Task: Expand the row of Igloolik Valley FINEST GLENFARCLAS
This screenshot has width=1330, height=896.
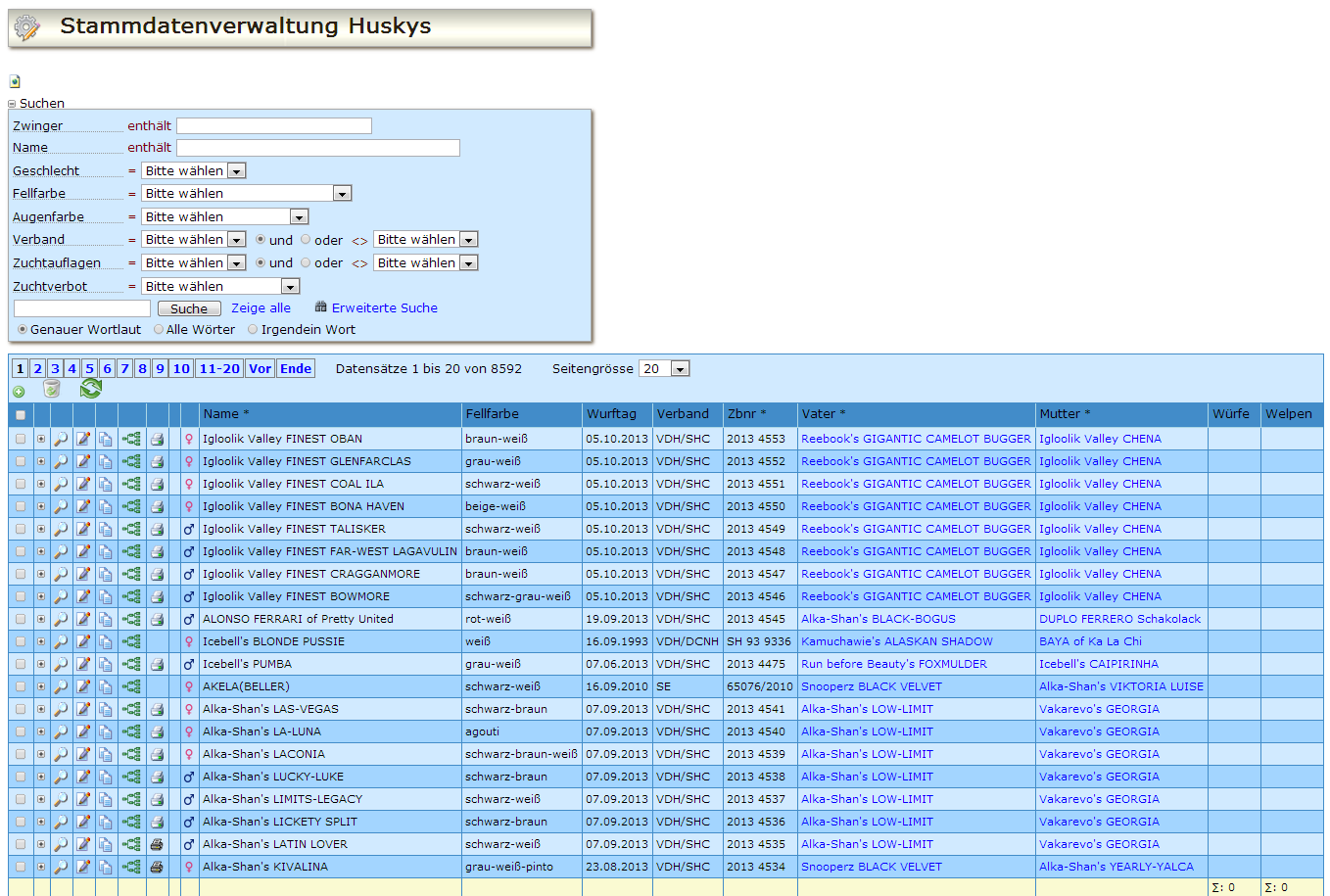Action: pos(41,461)
